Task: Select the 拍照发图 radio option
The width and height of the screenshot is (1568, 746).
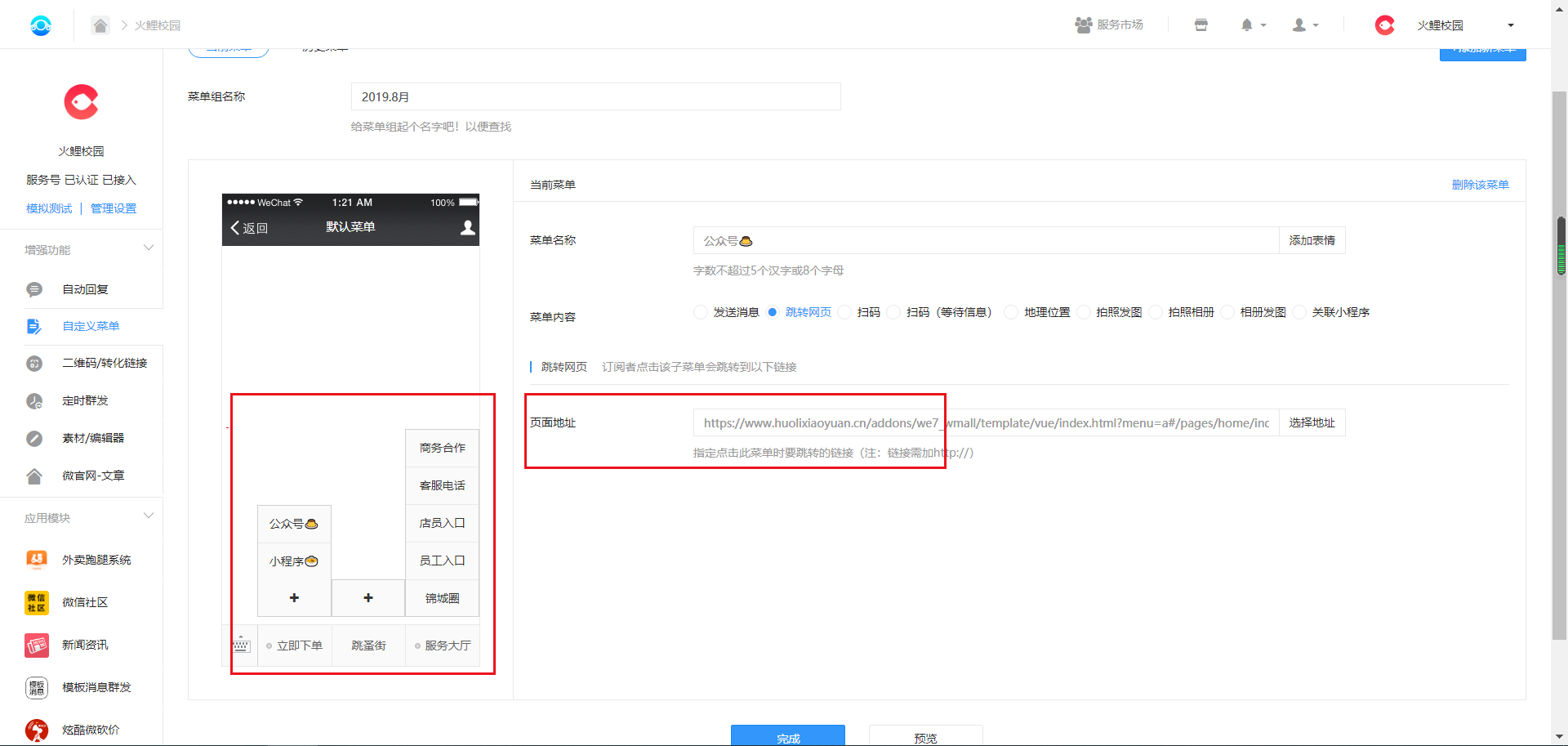Action: (x=1084, y=312)
